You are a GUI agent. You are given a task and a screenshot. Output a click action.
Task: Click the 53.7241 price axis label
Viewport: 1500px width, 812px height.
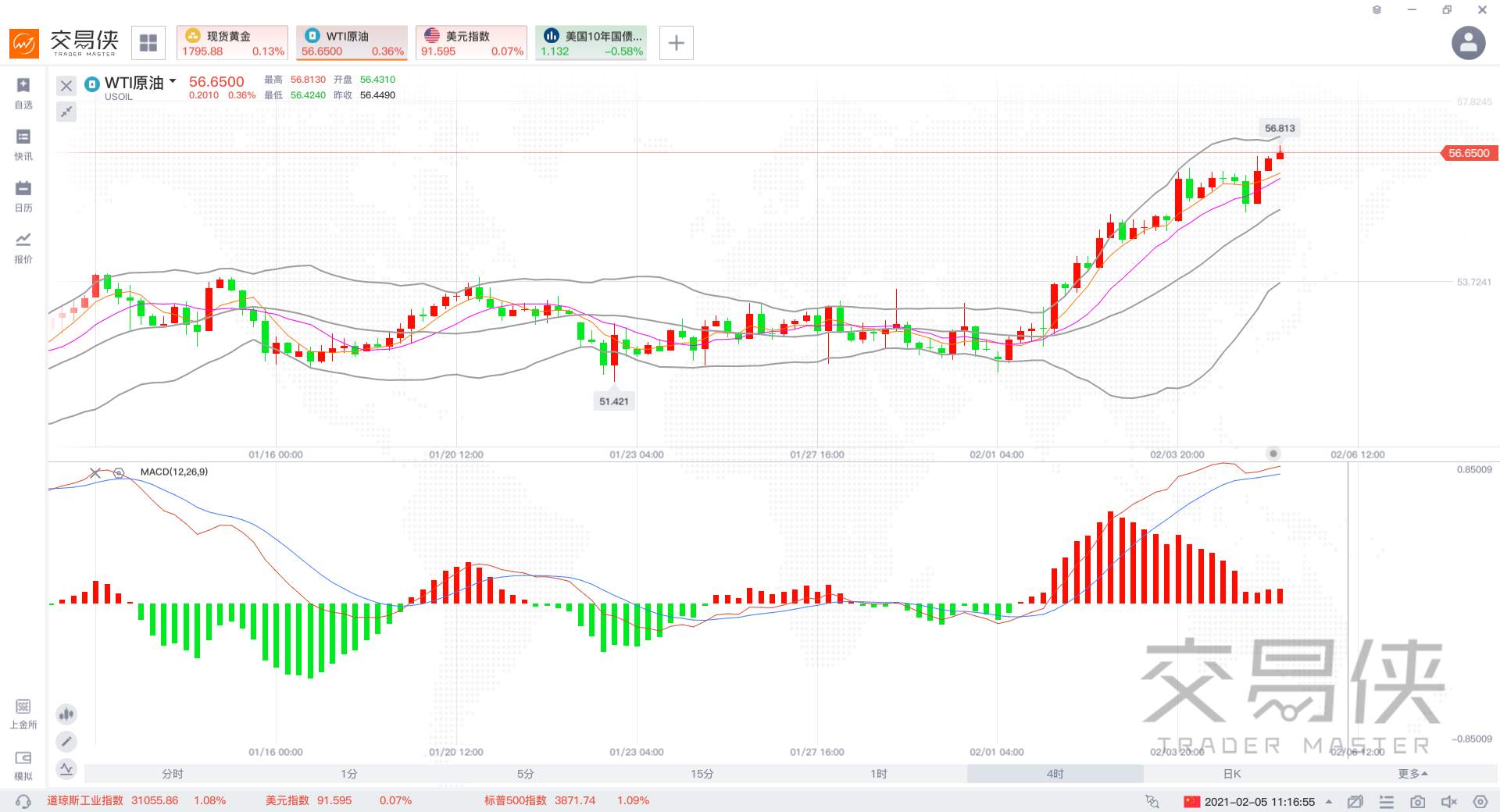click(x=1473, y=282)
